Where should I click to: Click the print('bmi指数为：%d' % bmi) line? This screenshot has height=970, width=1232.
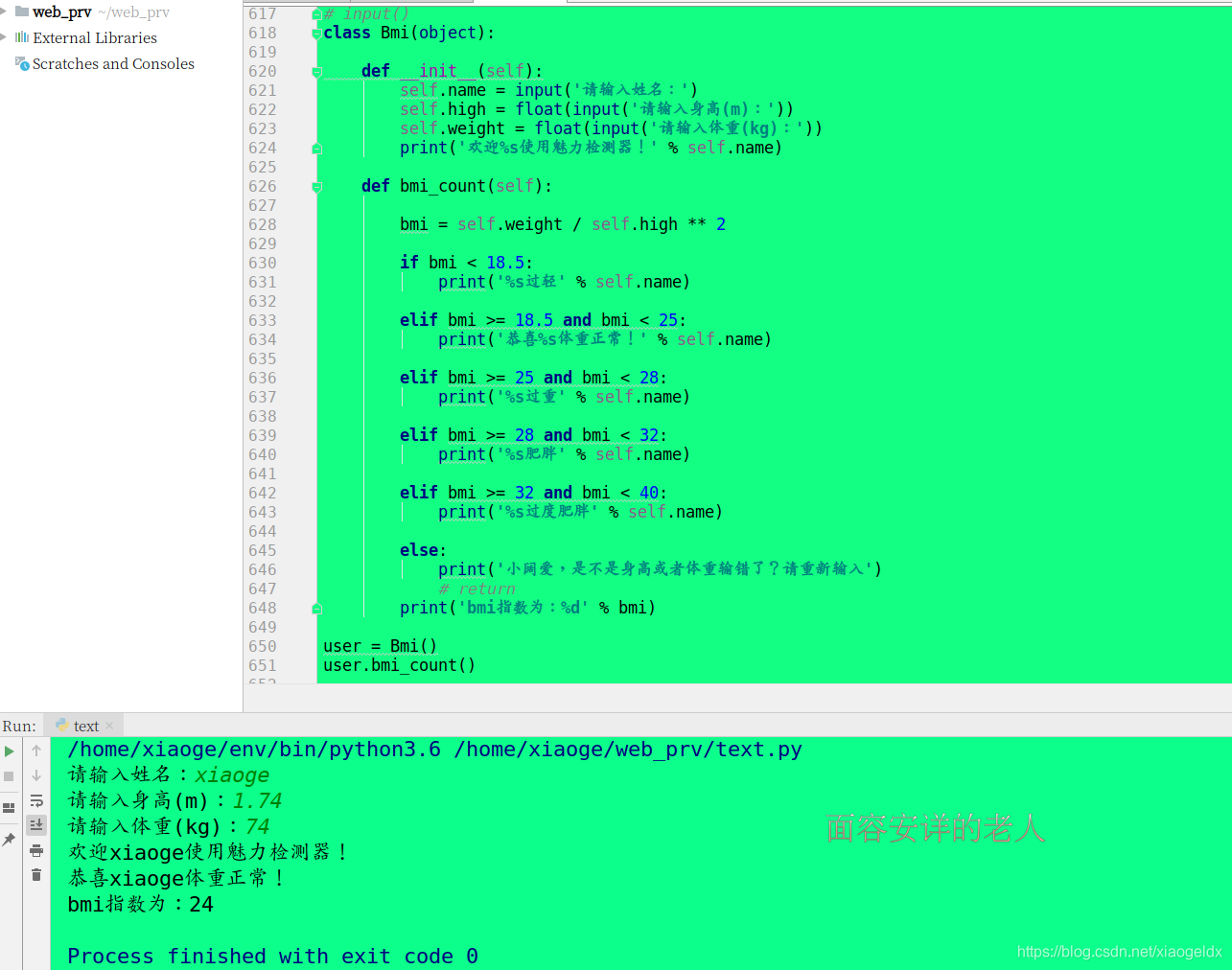point(527,608)
